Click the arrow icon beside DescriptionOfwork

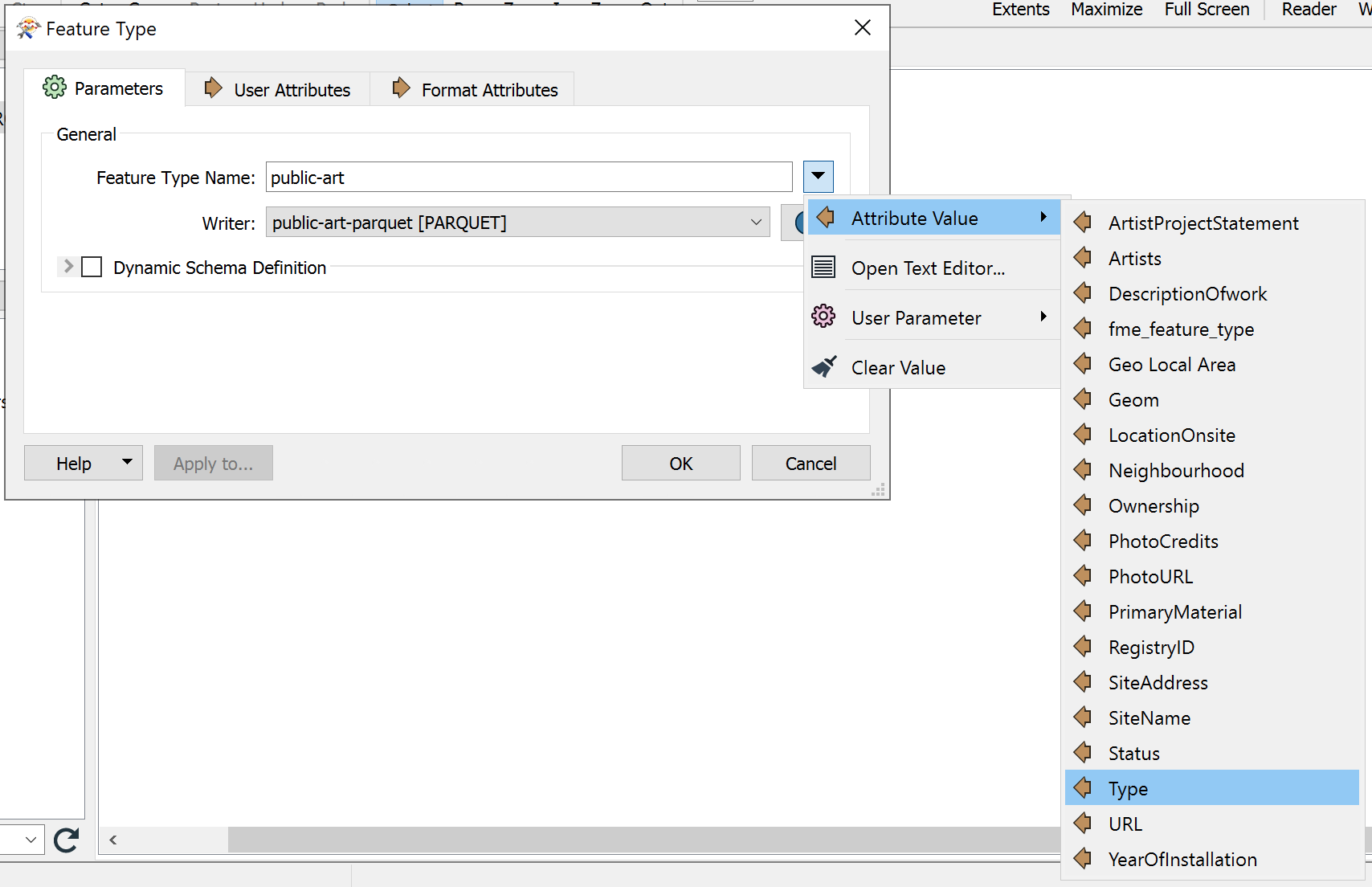click(1083, 292)
